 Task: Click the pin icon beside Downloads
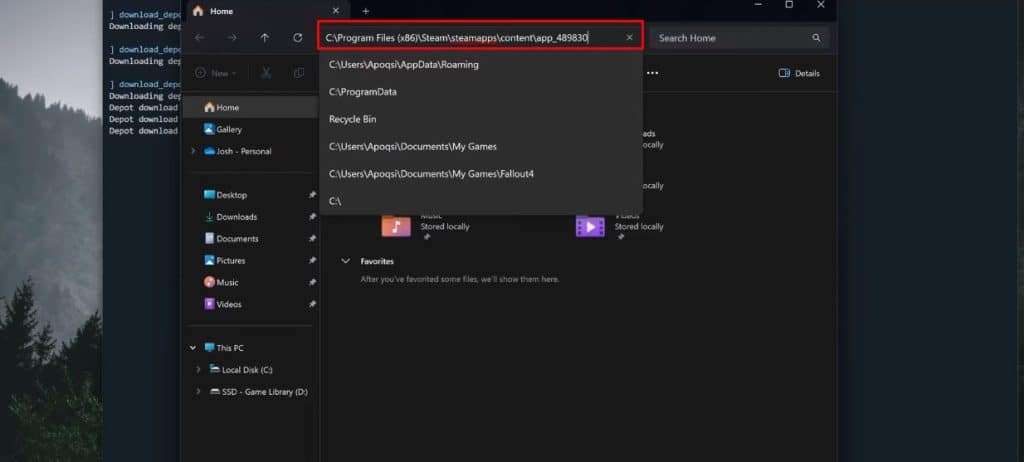[312, 217]
